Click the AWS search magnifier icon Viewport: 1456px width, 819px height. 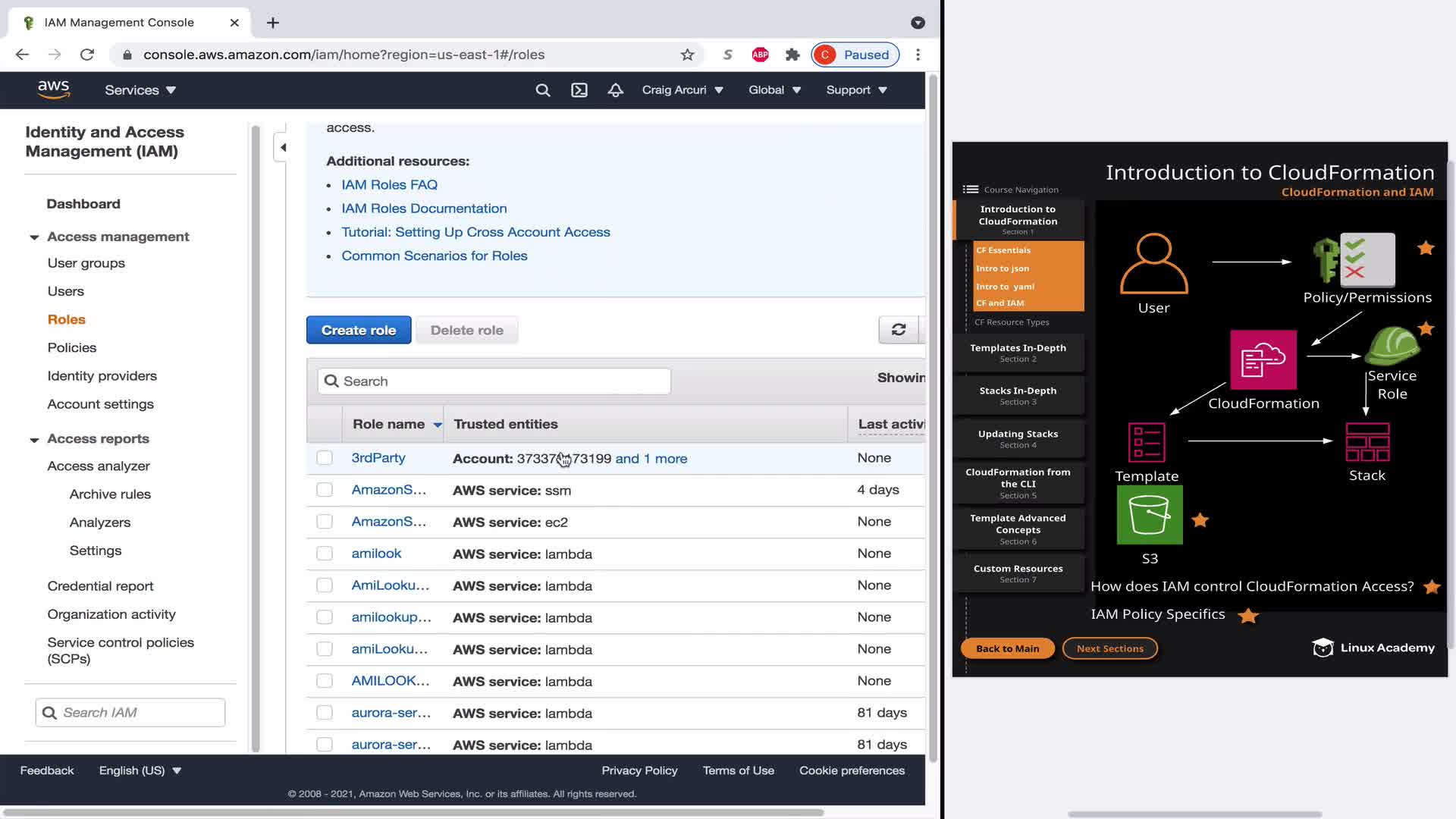coord(542,90)
